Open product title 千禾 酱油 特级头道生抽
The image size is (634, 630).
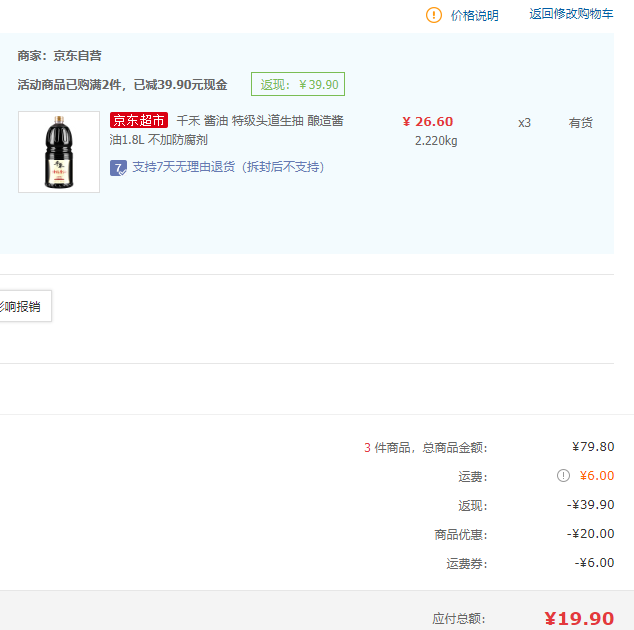coord(226,130)
